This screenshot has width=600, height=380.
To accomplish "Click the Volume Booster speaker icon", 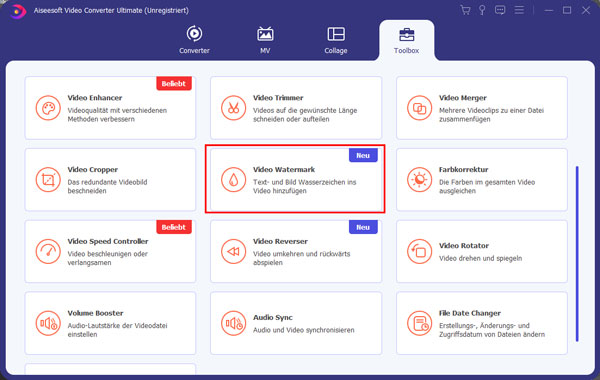I will 48,323.
